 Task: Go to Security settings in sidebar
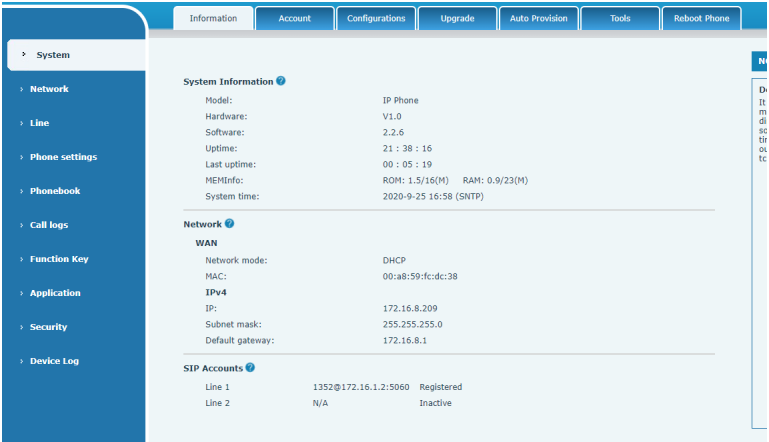point(49,327)
